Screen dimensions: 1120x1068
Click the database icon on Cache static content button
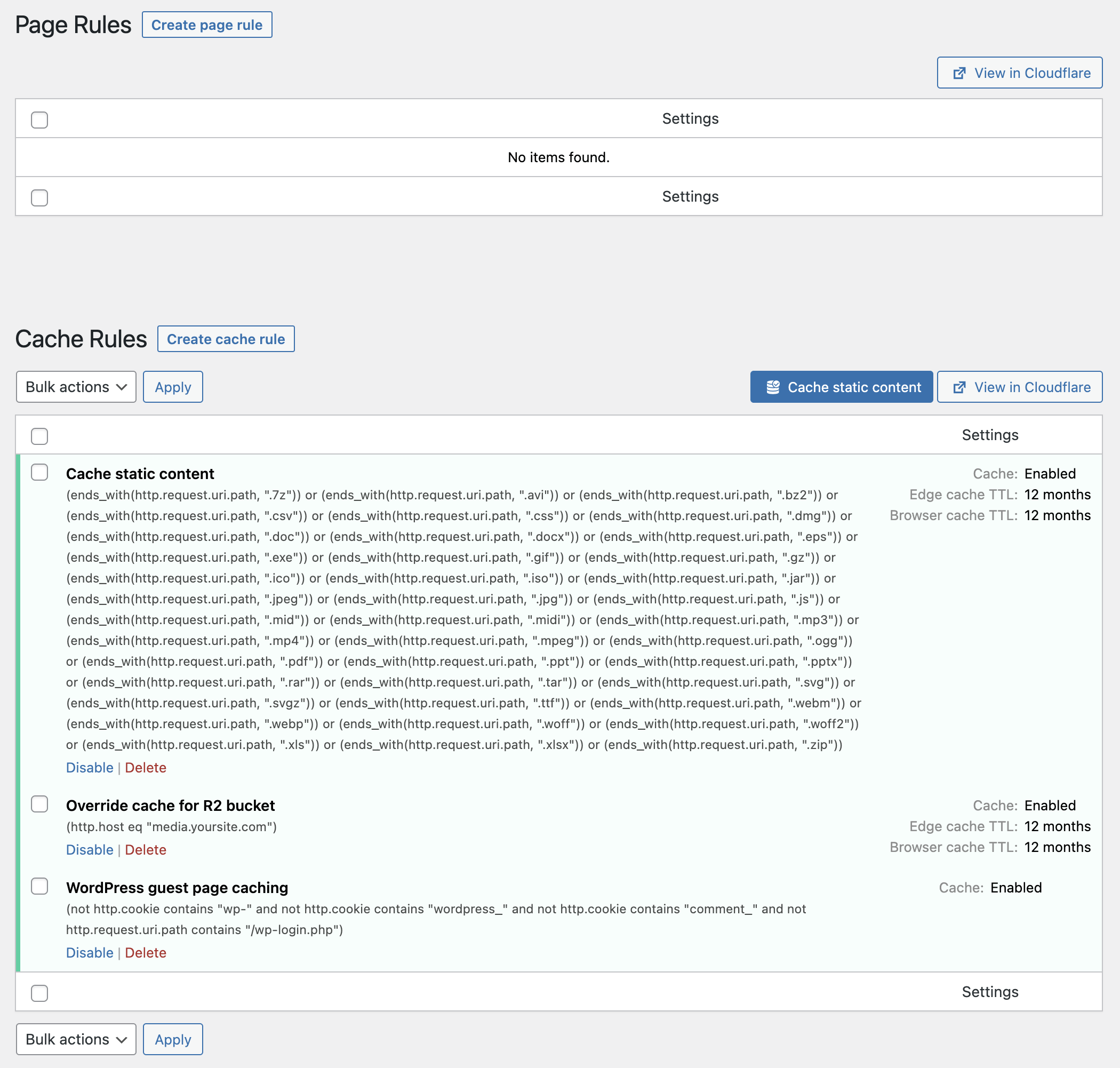pyautogui.click(x=772, y=387)
